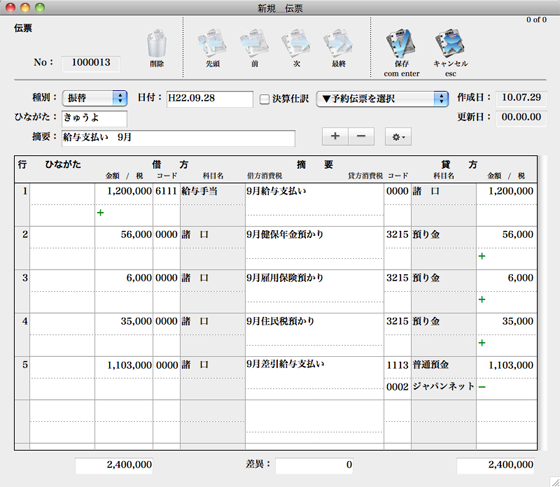
Task: Remove a row with the minus button
Action: pos(361,136)
